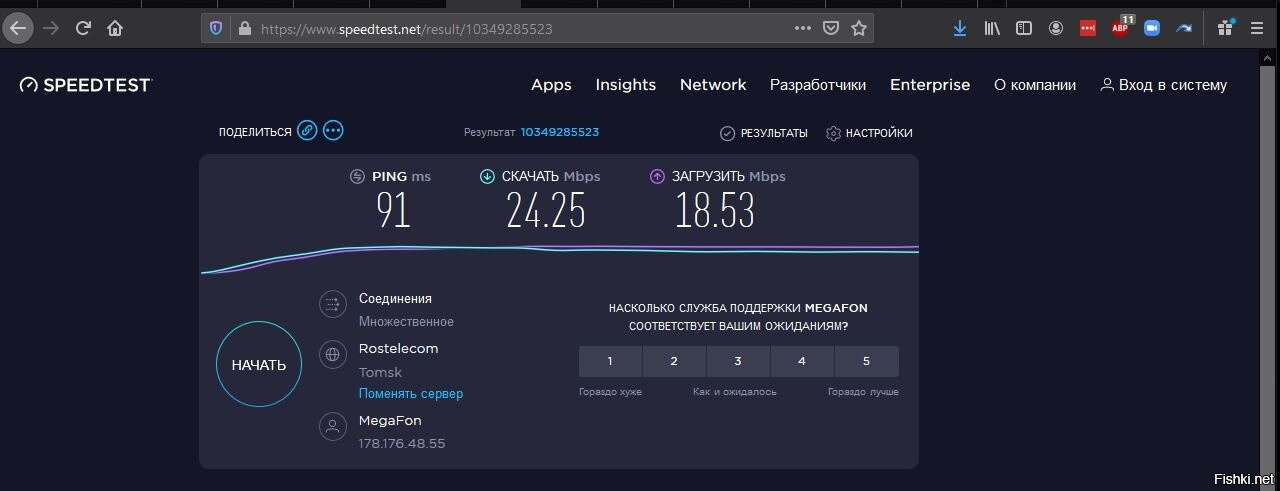The image size is (1280, 491).
Task: Click the share link copy icon
Action: tap(308, 131)
